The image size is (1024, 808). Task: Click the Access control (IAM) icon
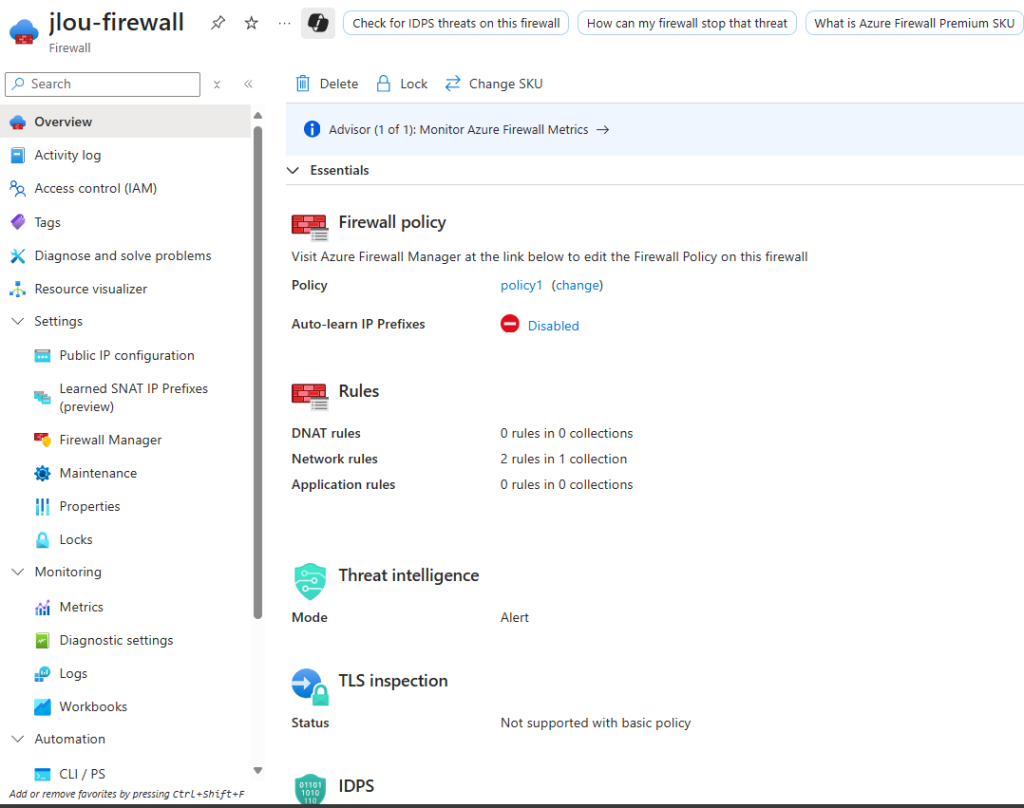point(18,189)
